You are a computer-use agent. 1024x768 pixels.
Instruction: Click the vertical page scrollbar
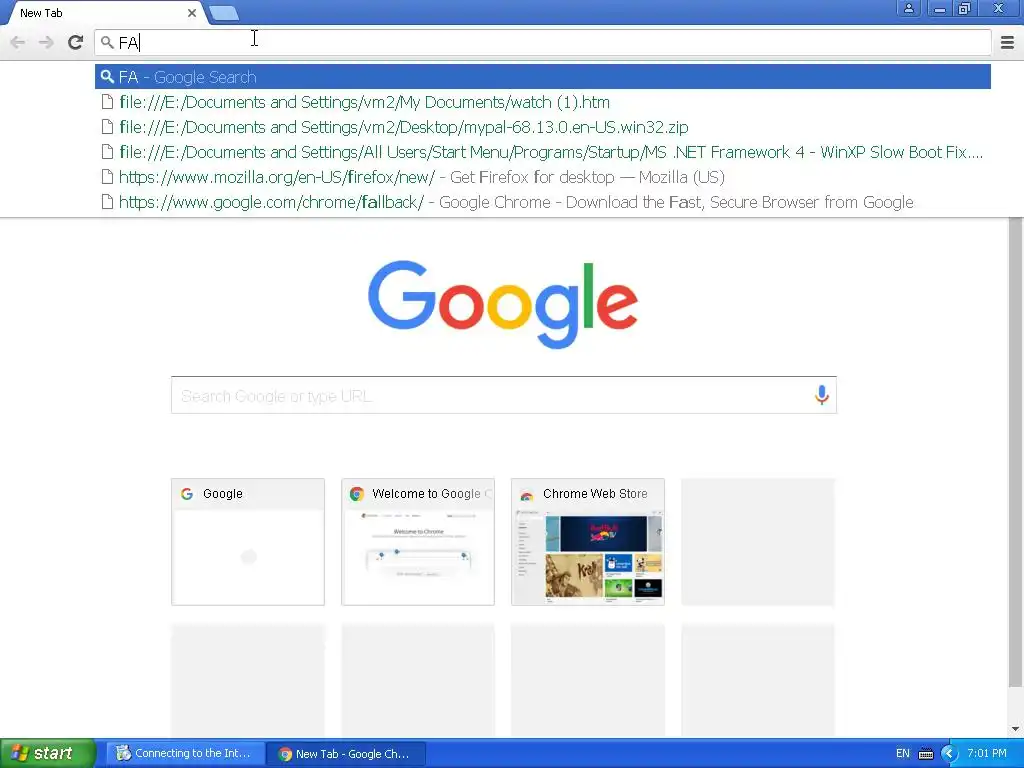1015,451
